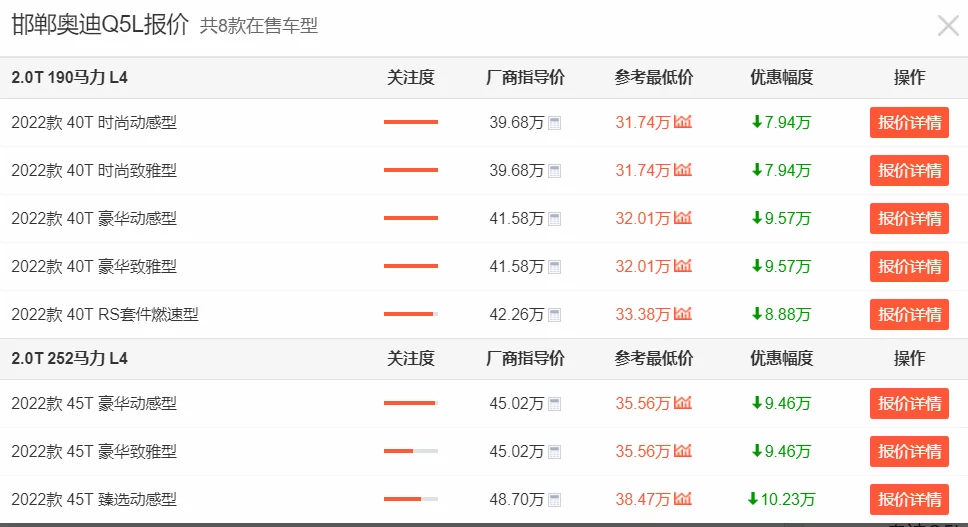Click 报价详情 for 45T 豪华动感型

(x=909, y=404)
